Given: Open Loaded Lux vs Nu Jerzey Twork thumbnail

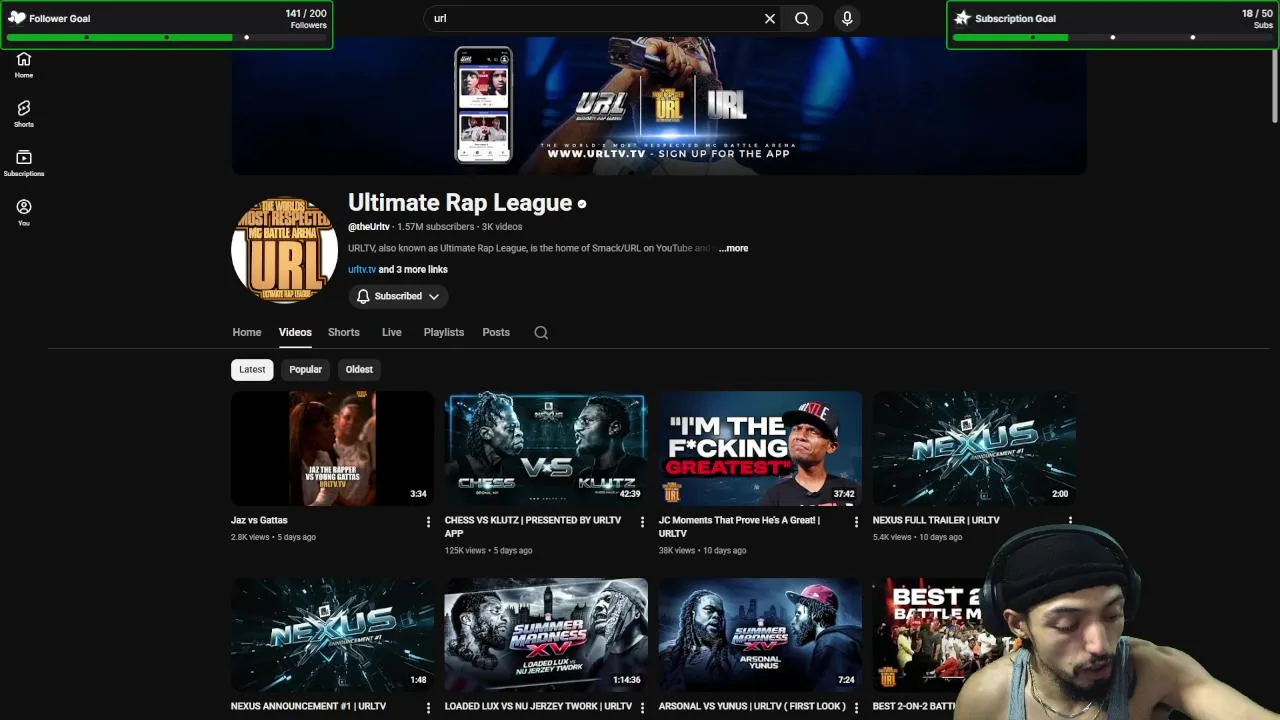Looking at the screenshot, I should (546, 634).
